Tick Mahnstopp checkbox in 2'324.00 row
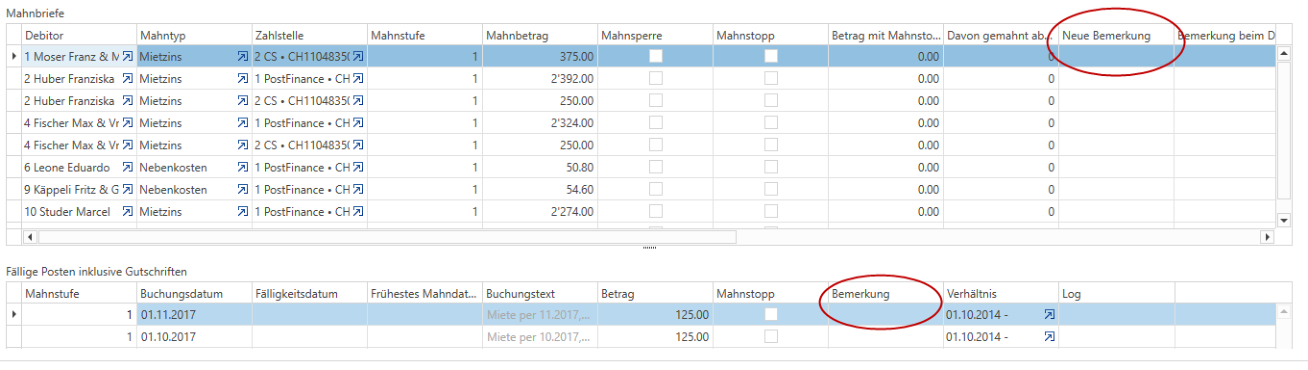This screenshot has height=370, width=1308. tap(771, 123)
